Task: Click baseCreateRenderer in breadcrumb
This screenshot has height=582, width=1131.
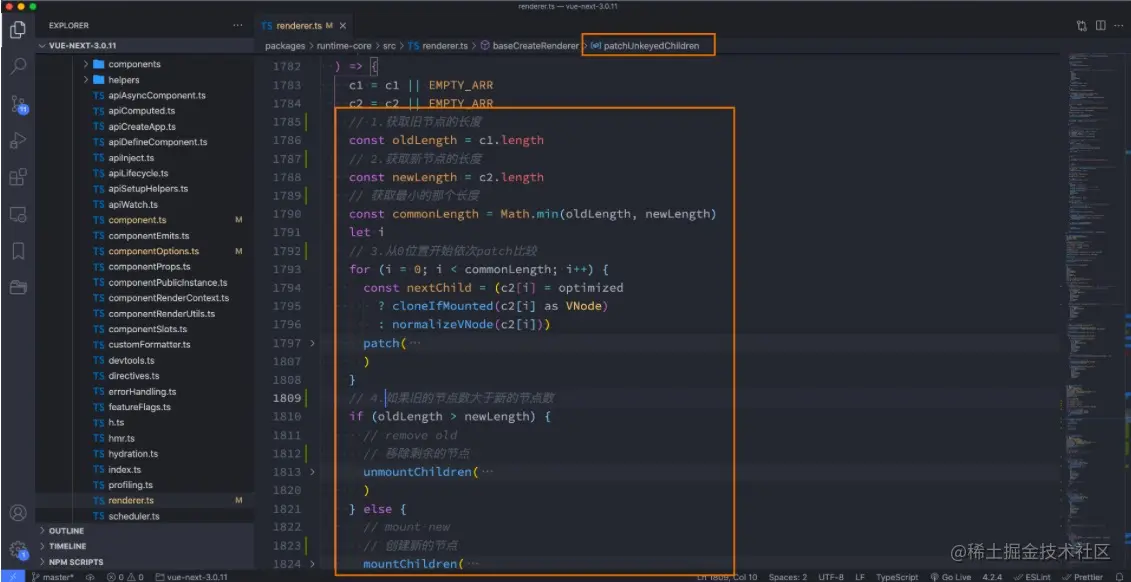Action: pyautogui.click(x=529, y=45)
